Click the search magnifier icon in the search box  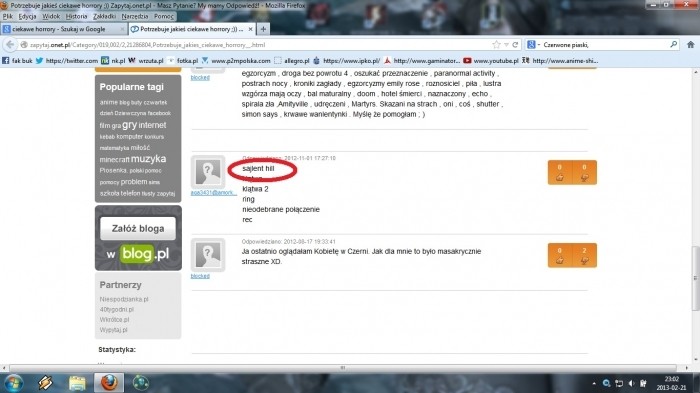click(x=673, y=45)
